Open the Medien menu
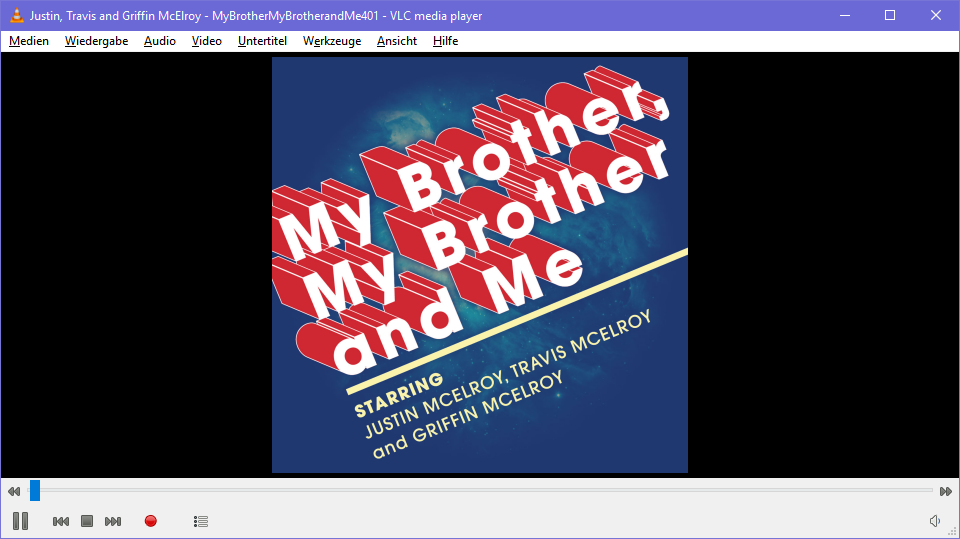This screenshot has width=960, height=539. pyautogui.click(x=29, y=41)
